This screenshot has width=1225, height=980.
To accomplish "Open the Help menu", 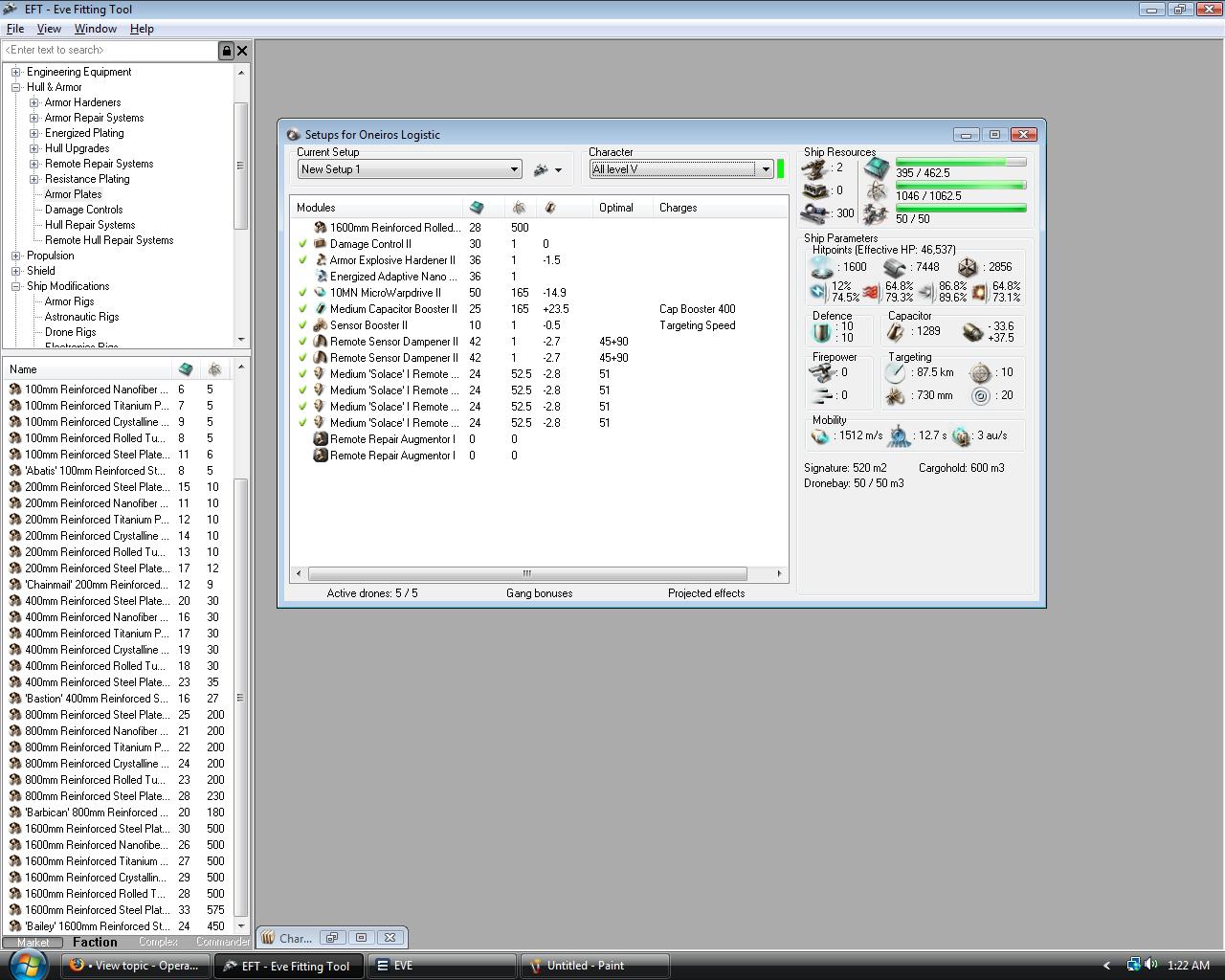I will tap(142, 29).
